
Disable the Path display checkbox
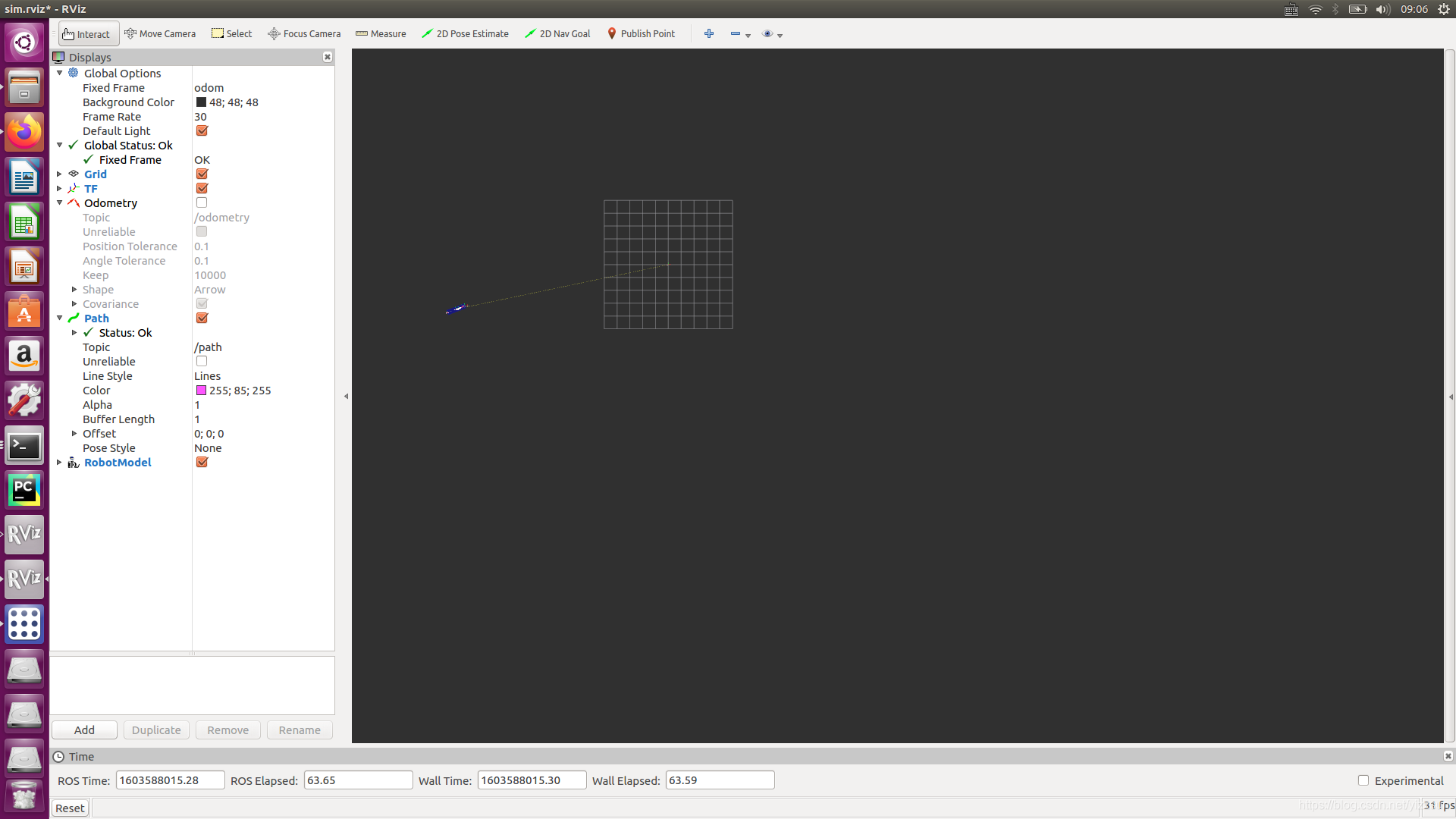[202, 318]
